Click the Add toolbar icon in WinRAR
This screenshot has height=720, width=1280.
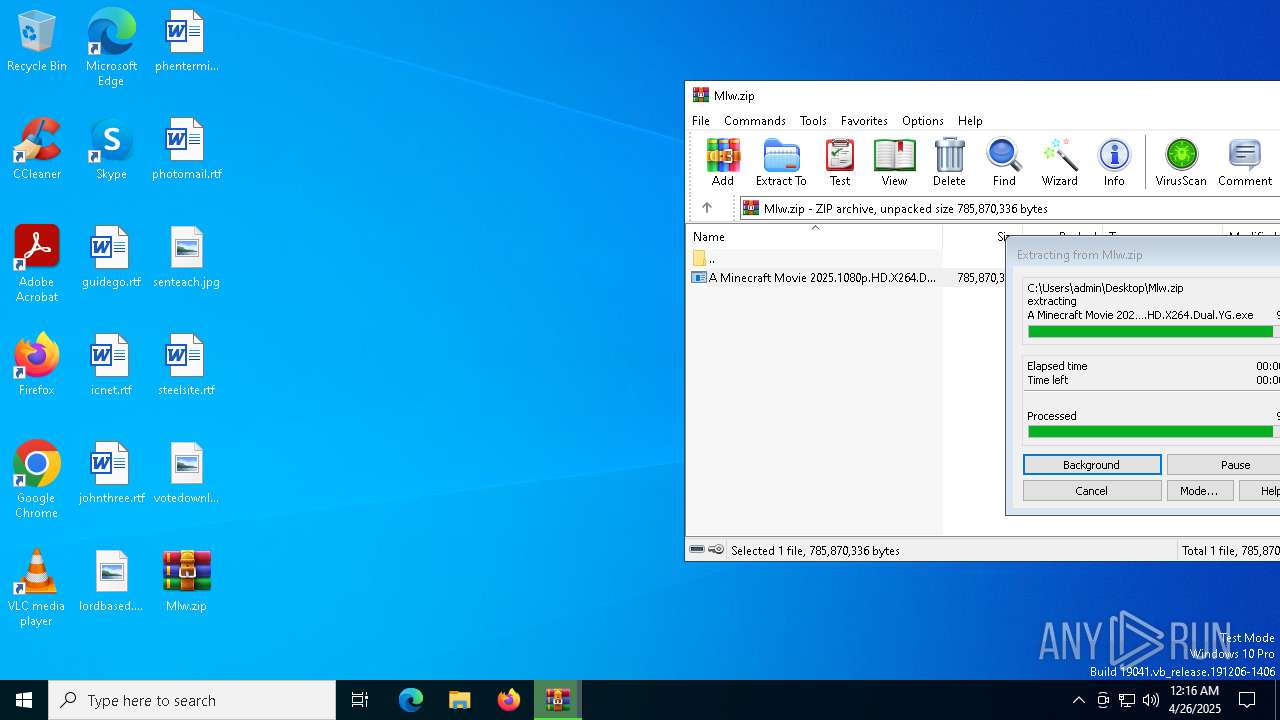pos(722,162)
